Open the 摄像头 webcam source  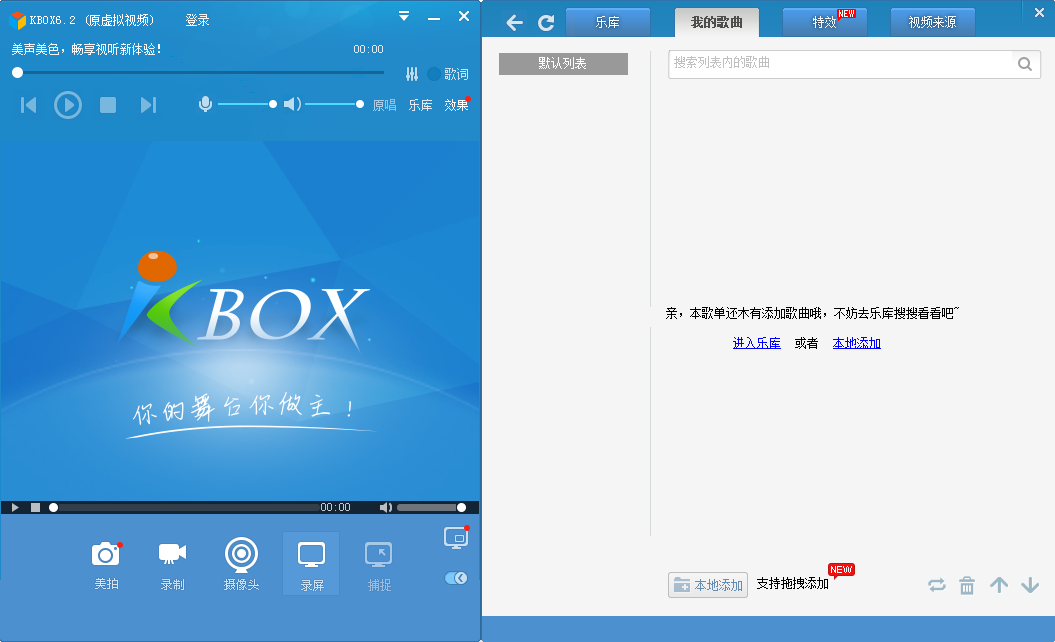coord(242,564)
